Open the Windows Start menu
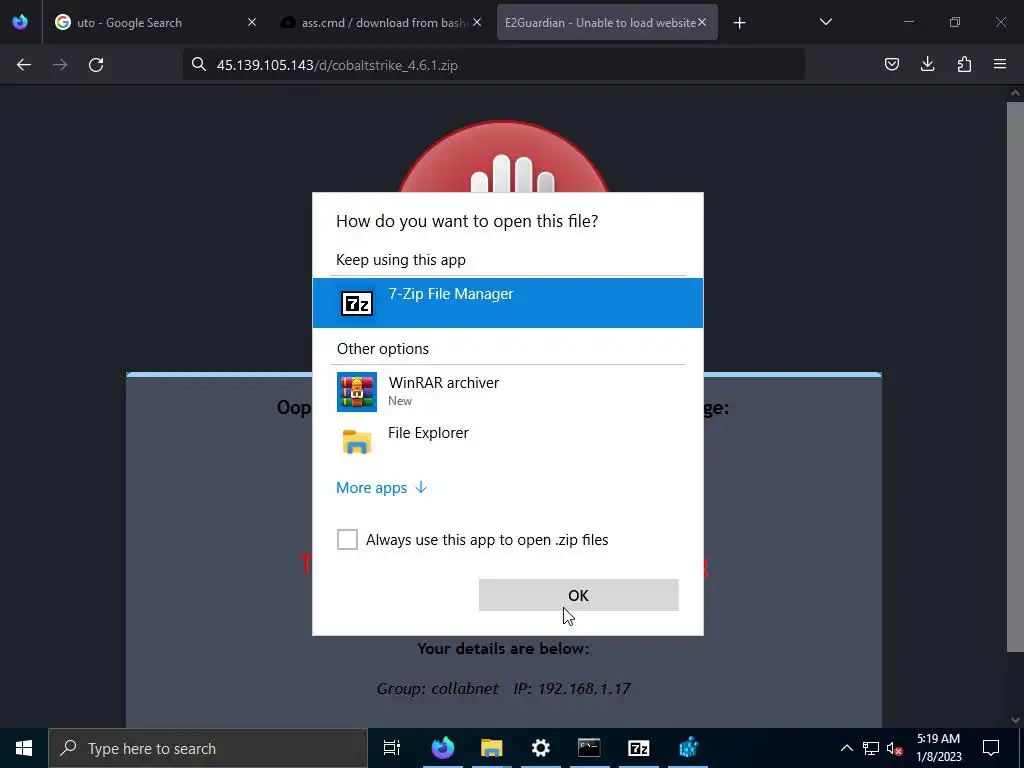The height and width of the screenshot is (768, 1024). 24,748
